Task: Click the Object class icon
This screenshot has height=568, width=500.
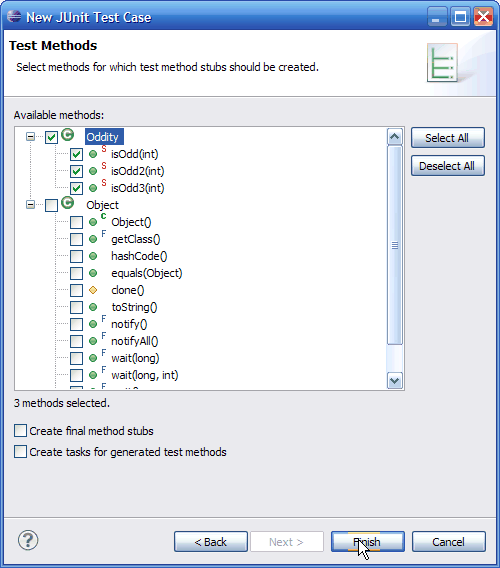Action: tap(67, 203)
